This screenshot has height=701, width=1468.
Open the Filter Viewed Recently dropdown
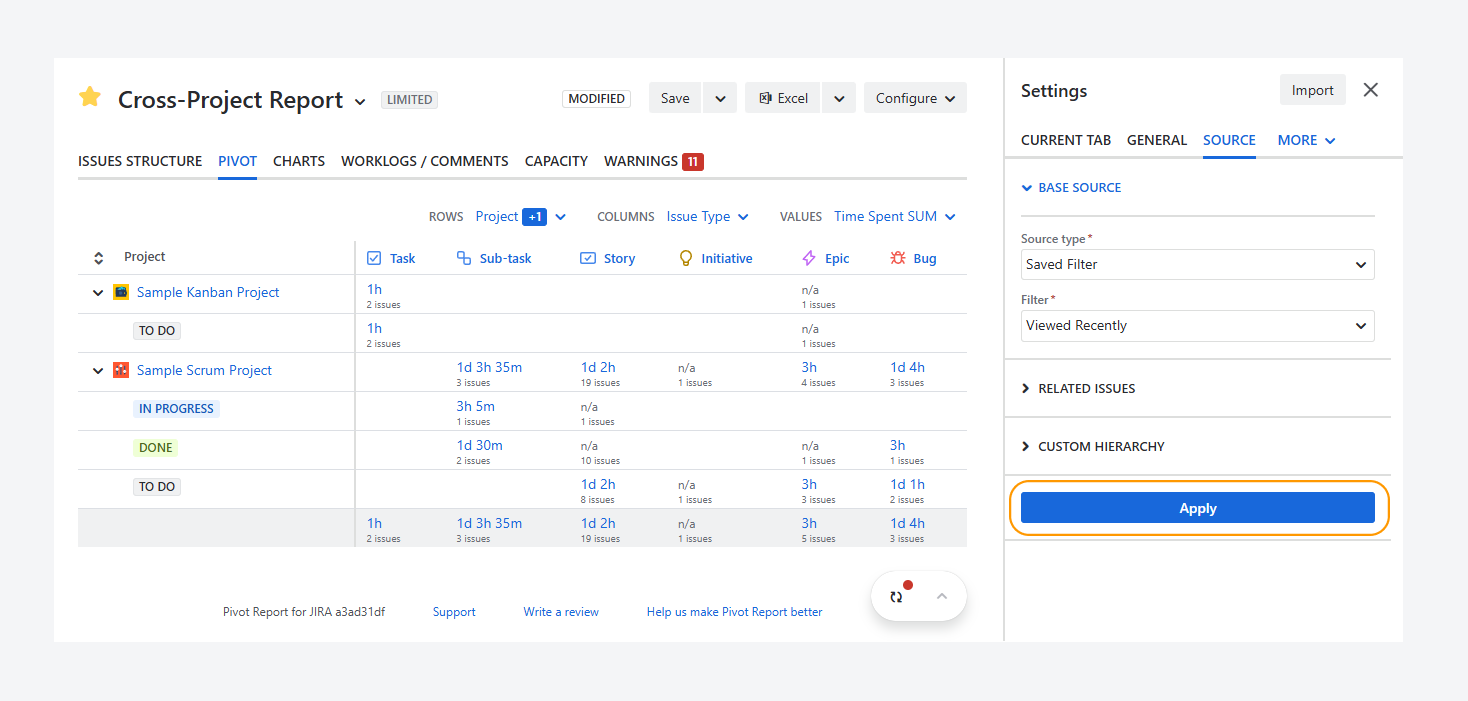point(1198,326)
